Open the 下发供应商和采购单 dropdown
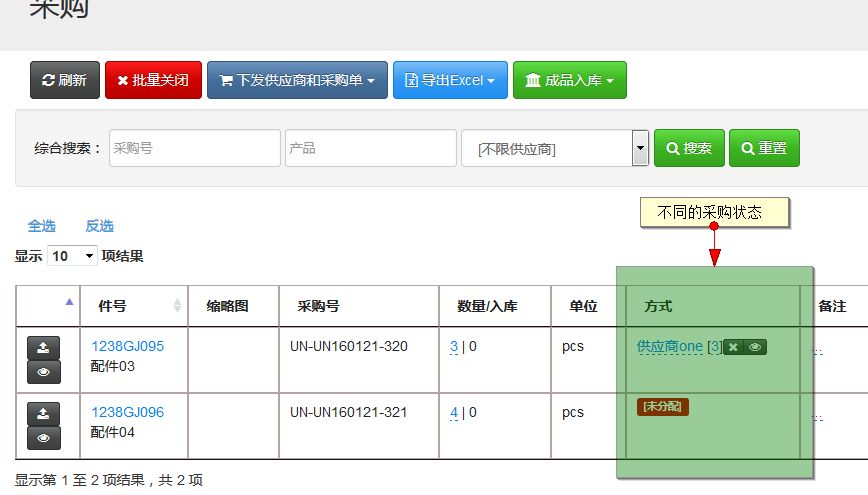Image resolution: width=868 pixels, height=495 pixels. click(x=297, y=80)
